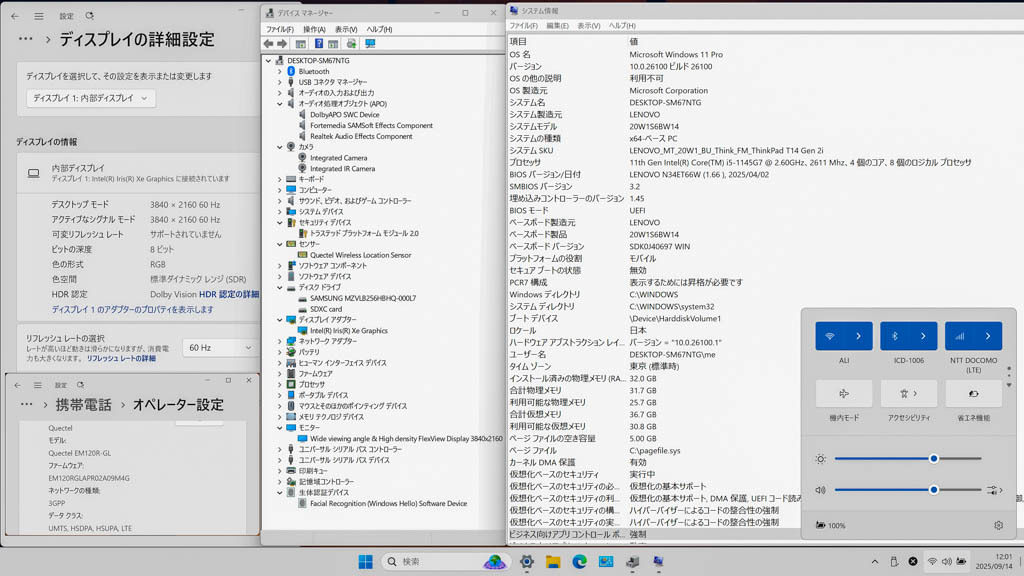This screenshot has height=576, width=1024.
Task: Collapse the ディスプレイ アダプター node
Action: tap(280, 320)
